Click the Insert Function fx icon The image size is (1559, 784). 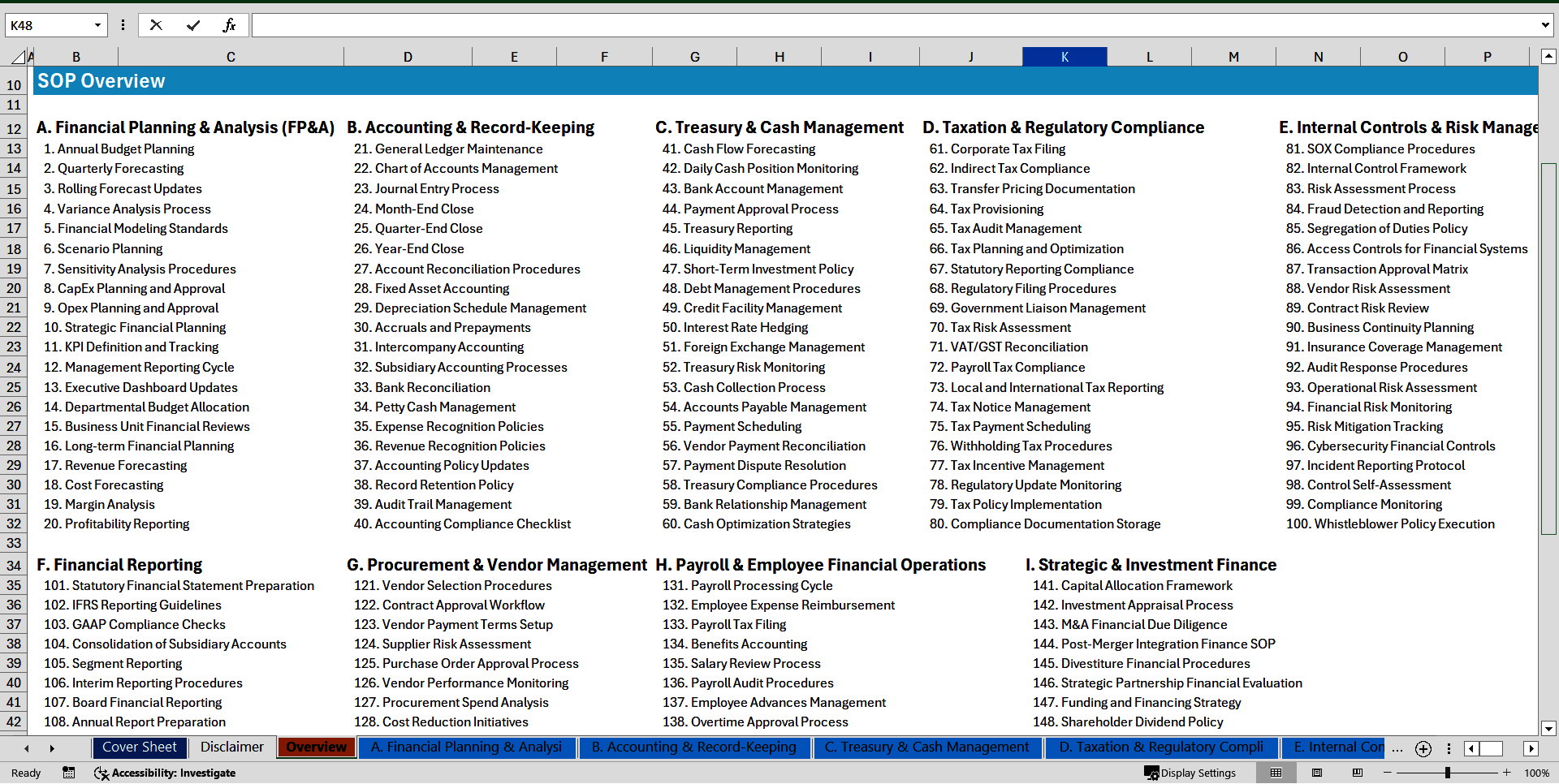pyautogui.click(x=229, y=25)
